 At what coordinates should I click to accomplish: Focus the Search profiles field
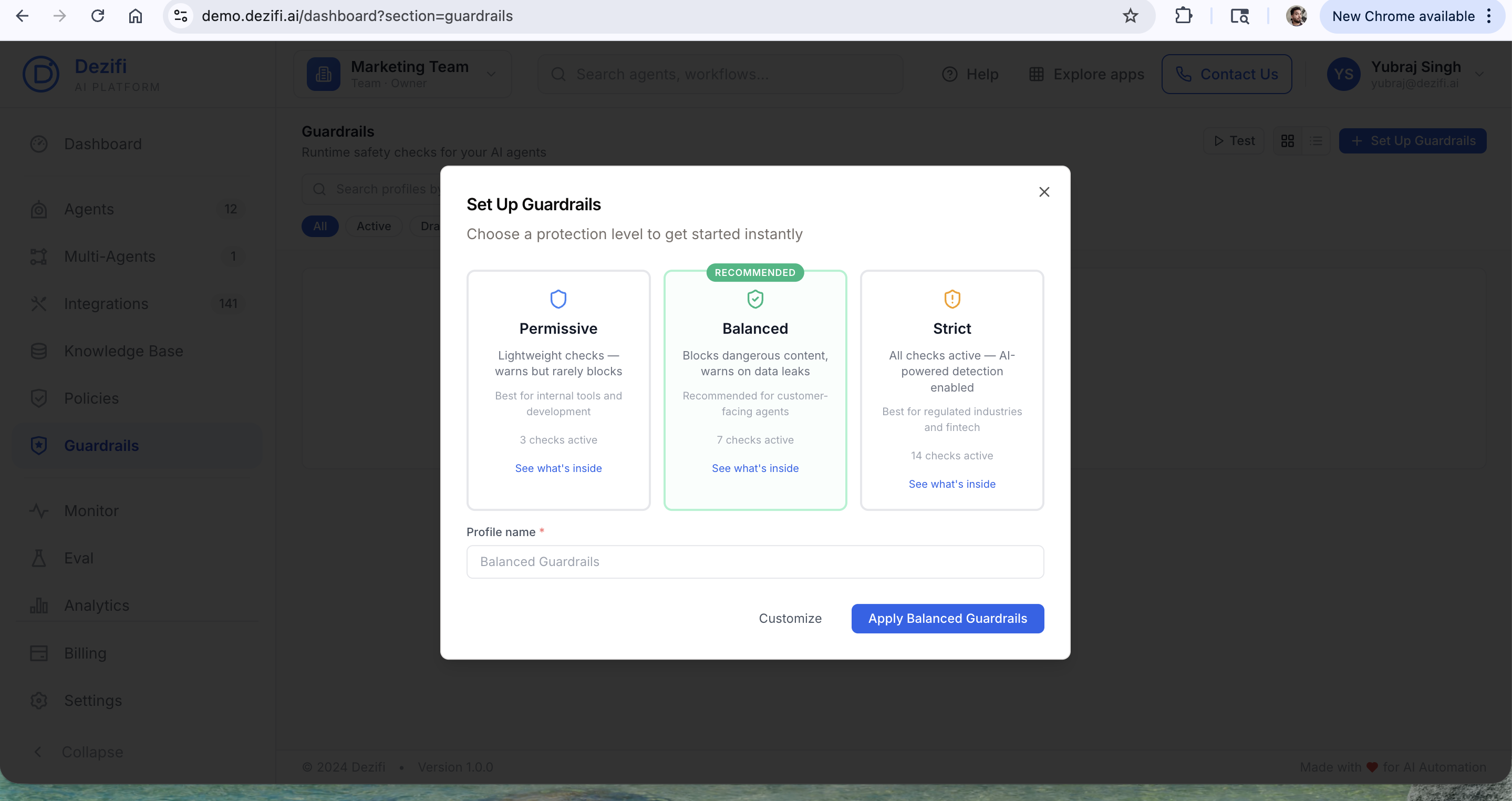371,189
